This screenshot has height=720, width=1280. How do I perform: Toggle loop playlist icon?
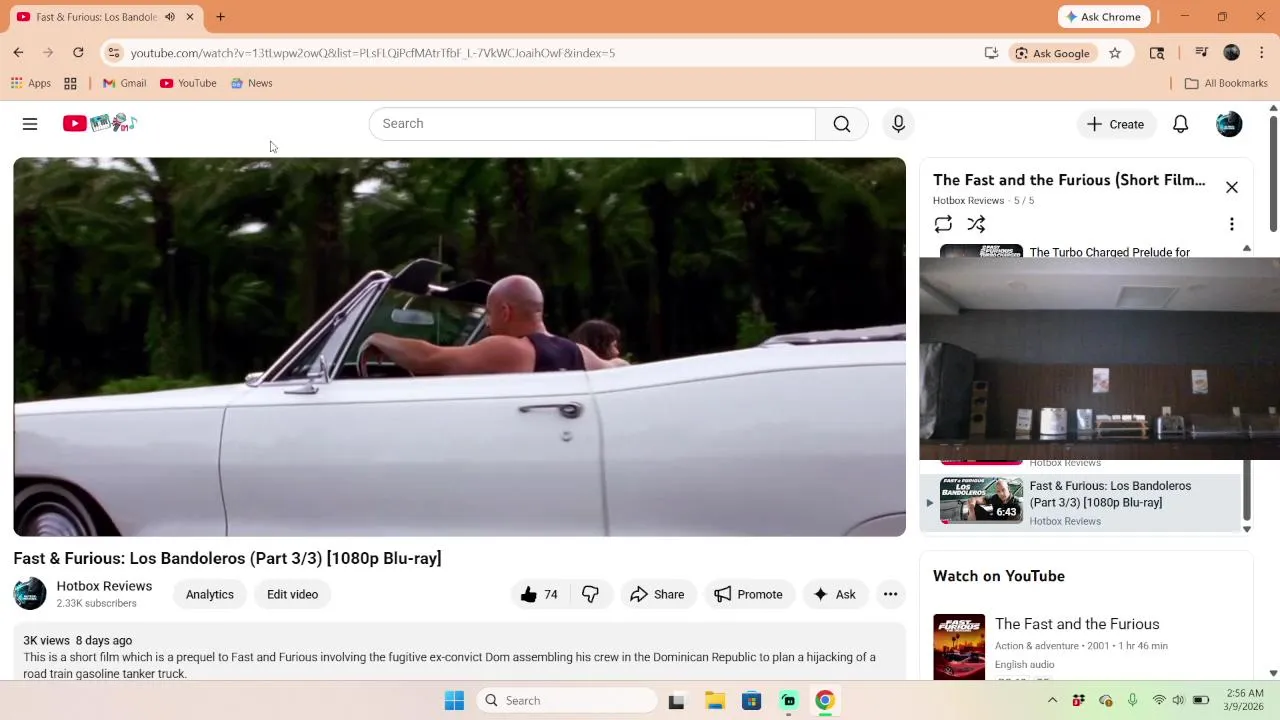pyautogui.click(x=943, y=224)
